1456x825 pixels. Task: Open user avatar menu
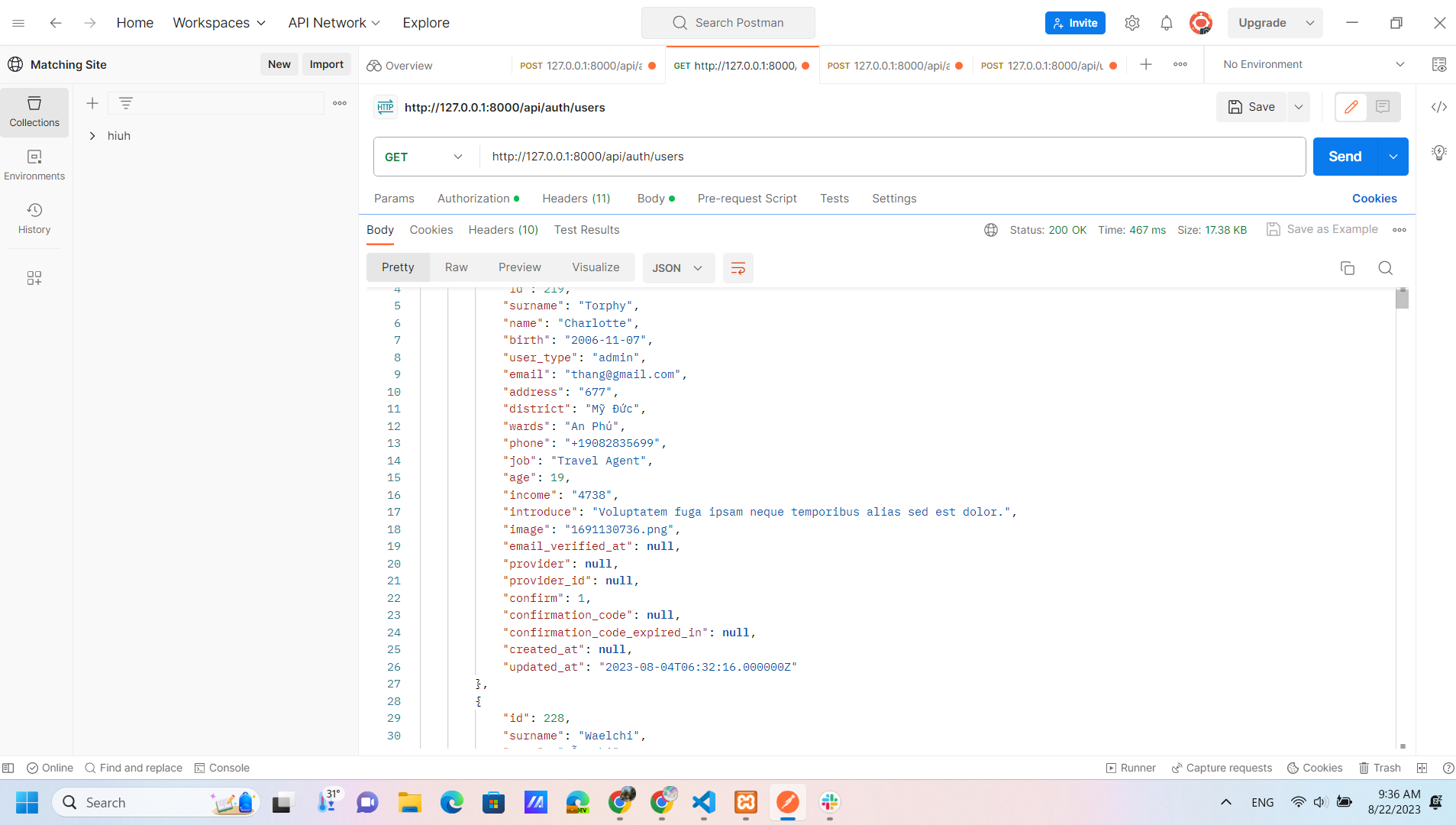pyautogui.click(x=1201, y=23)
